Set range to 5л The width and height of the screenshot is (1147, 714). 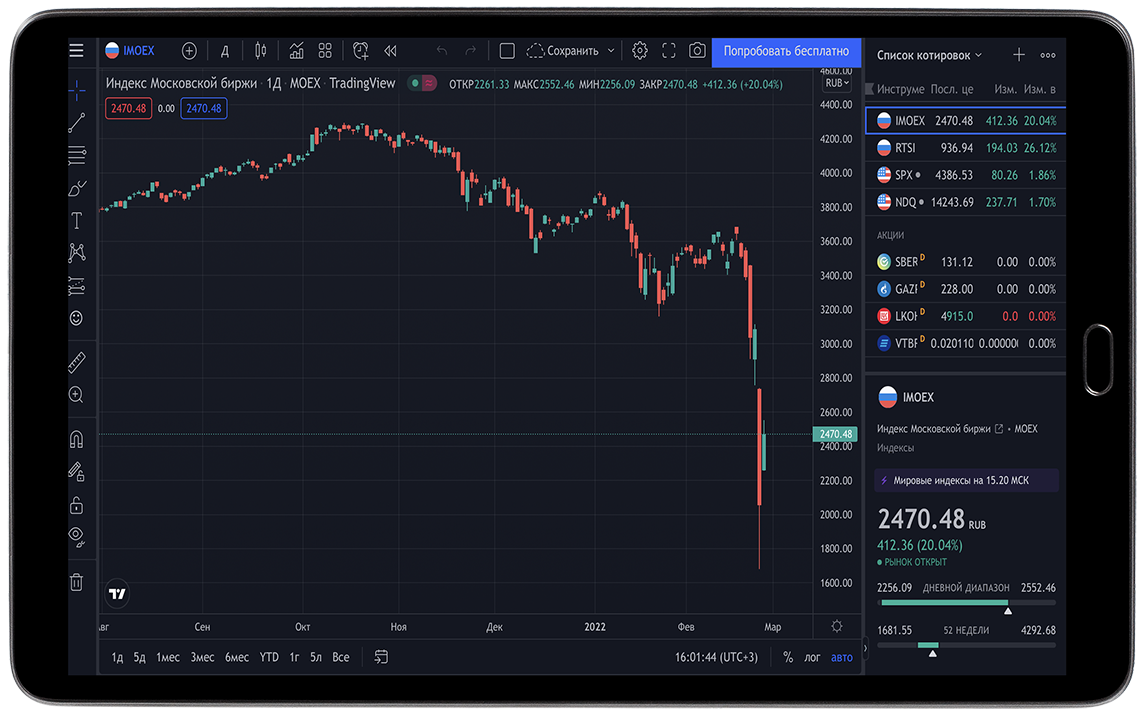click(x=316, y=657)
